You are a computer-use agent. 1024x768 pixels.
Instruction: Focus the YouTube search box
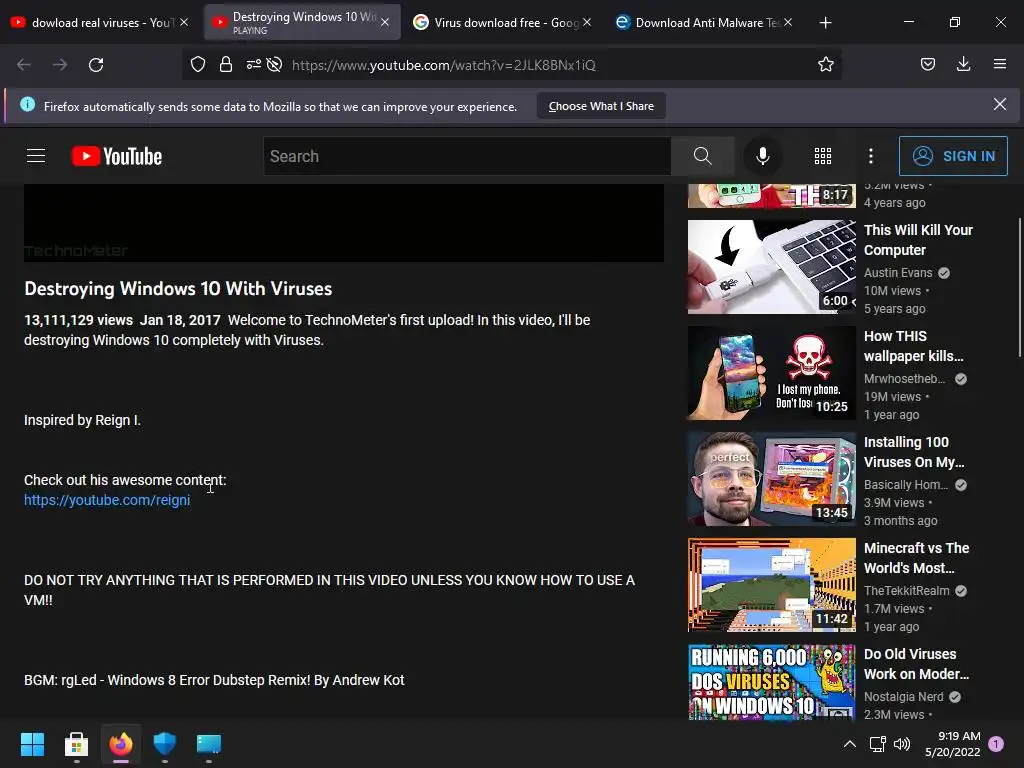tap(467, 156)
